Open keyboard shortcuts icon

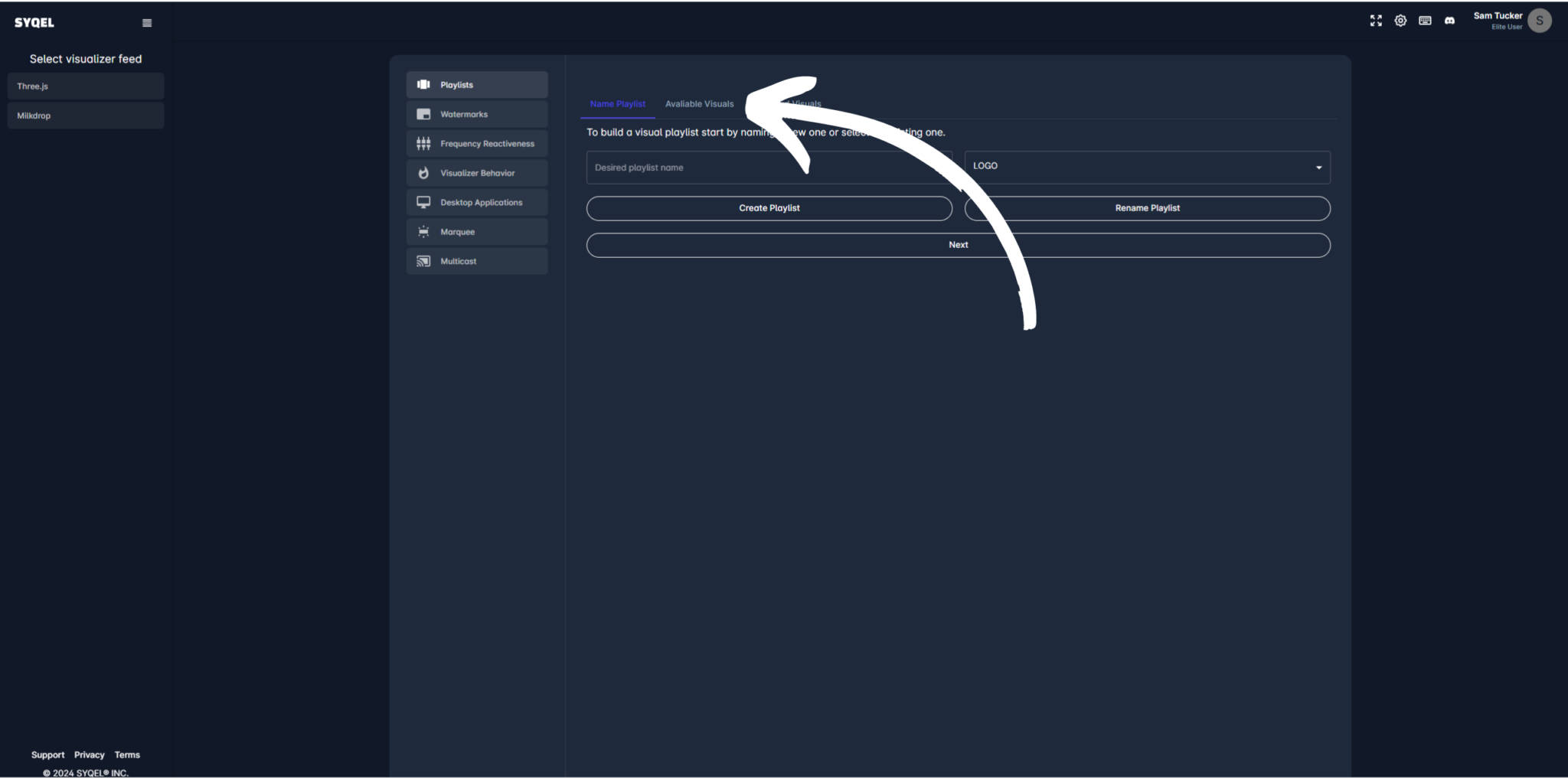point(1425,21)
